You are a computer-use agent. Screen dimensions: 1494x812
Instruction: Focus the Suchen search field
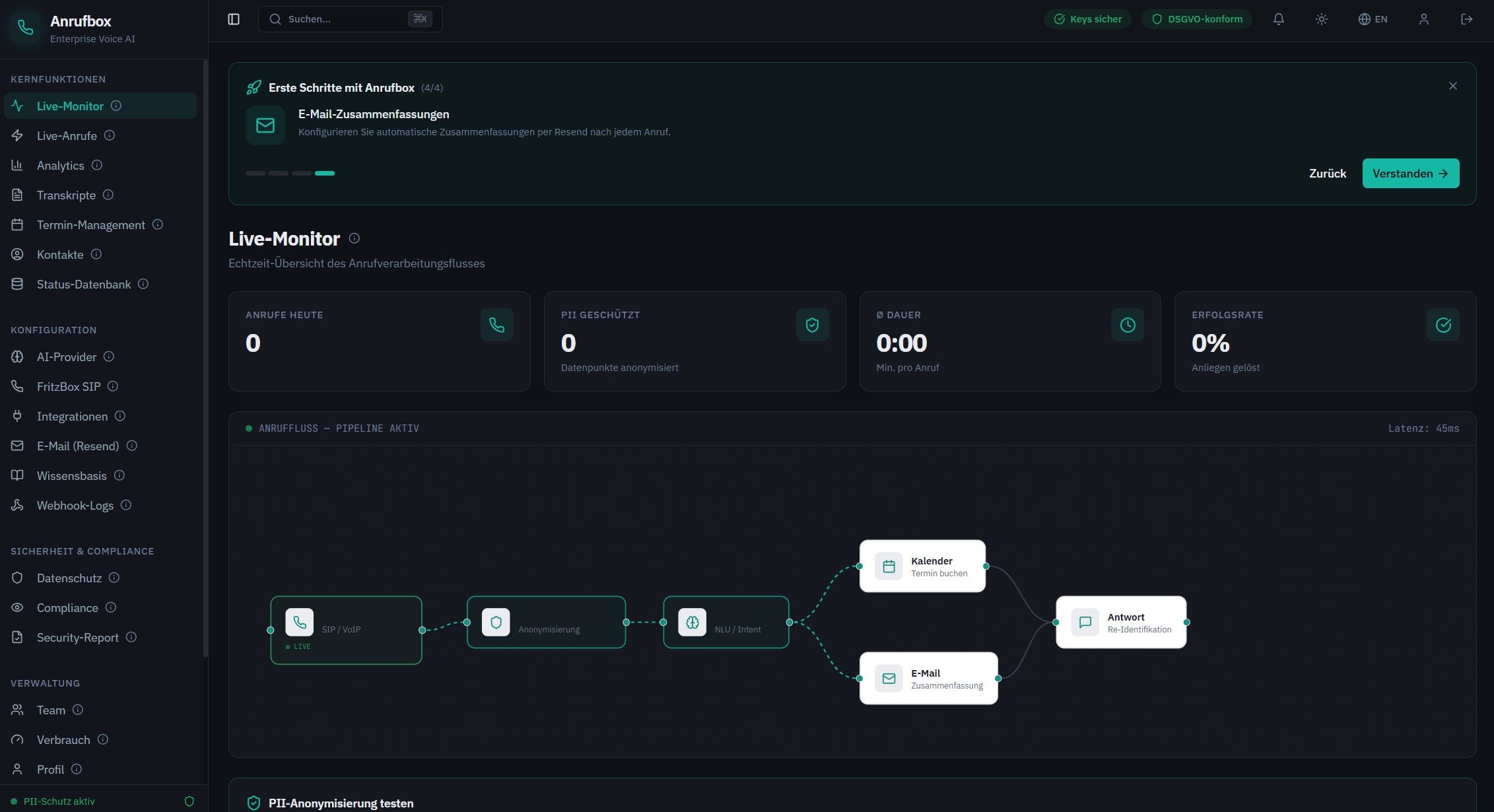(350, 19)
